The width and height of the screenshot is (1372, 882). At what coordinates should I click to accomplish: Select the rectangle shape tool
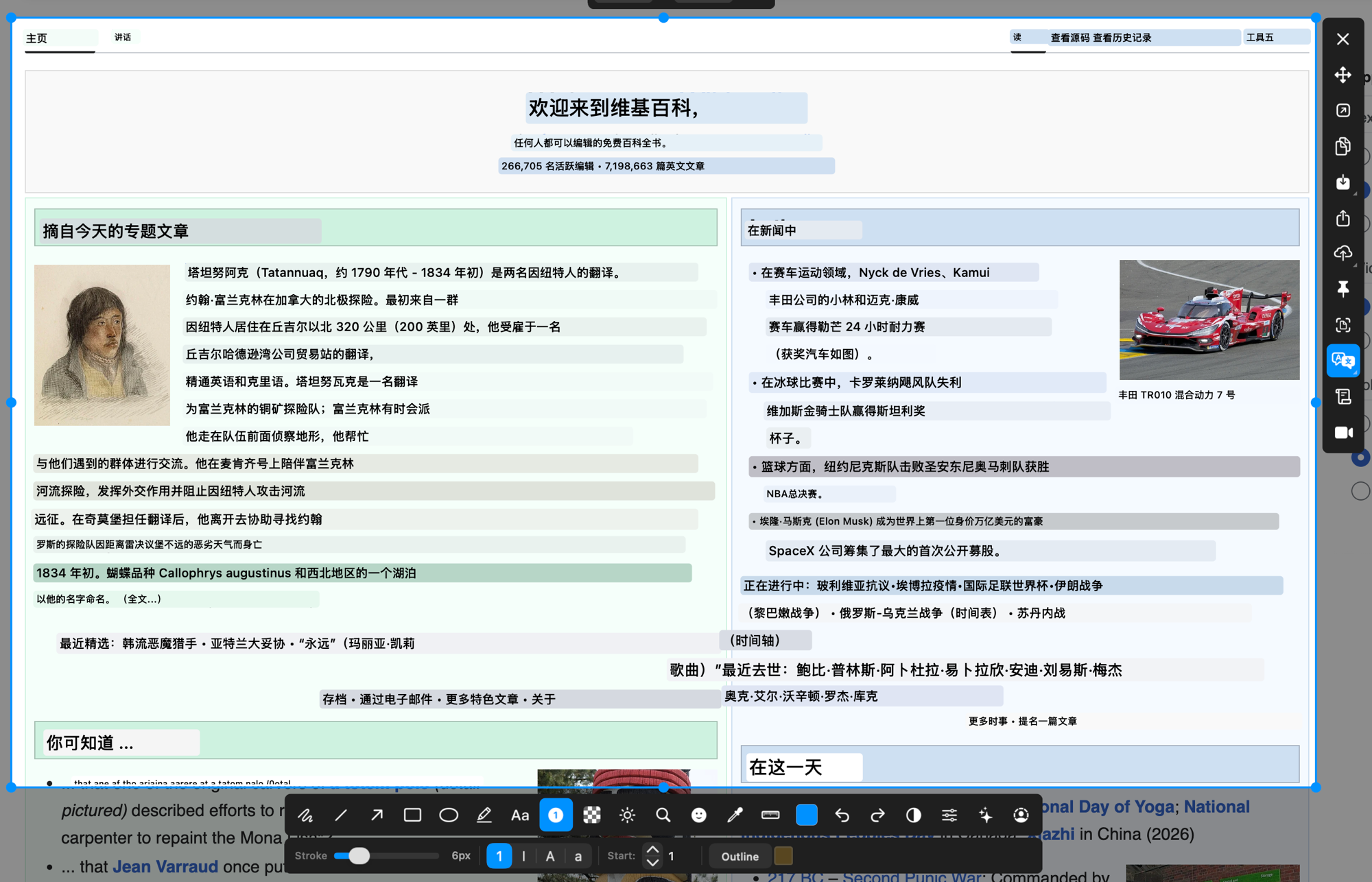(412, 815)
